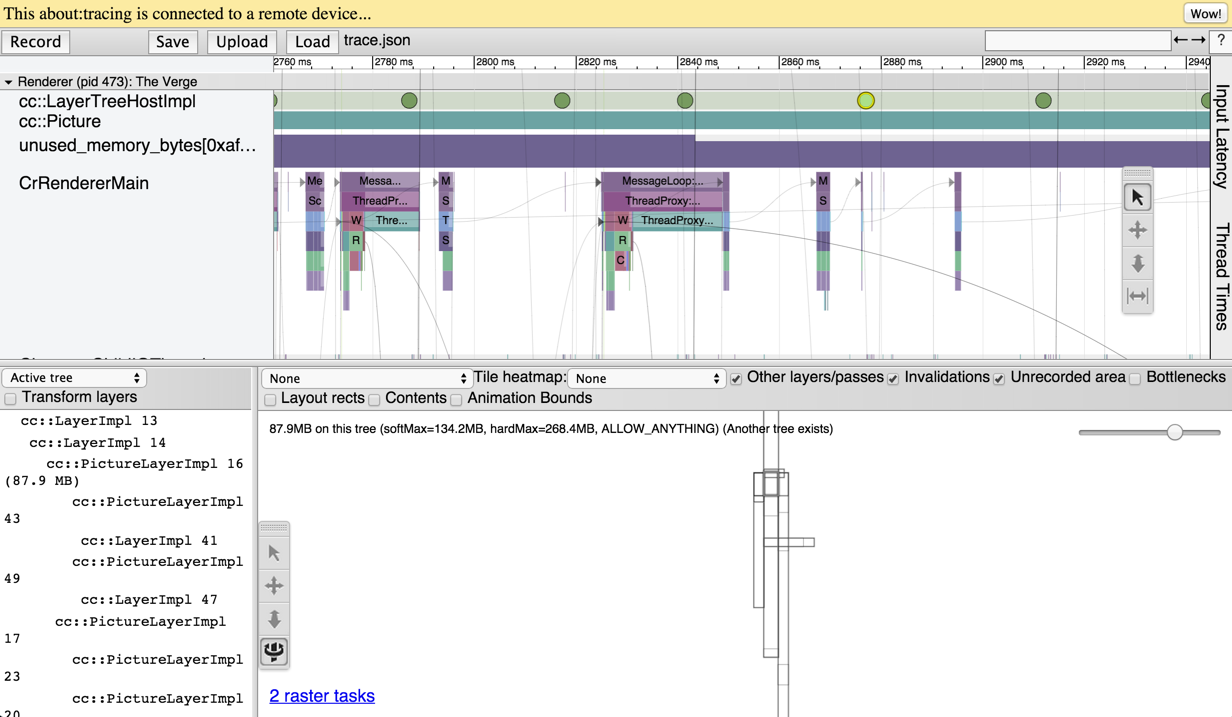
Task: Open the Active tree dropdown
Action: pyautogui.click(x=75, y=378)
